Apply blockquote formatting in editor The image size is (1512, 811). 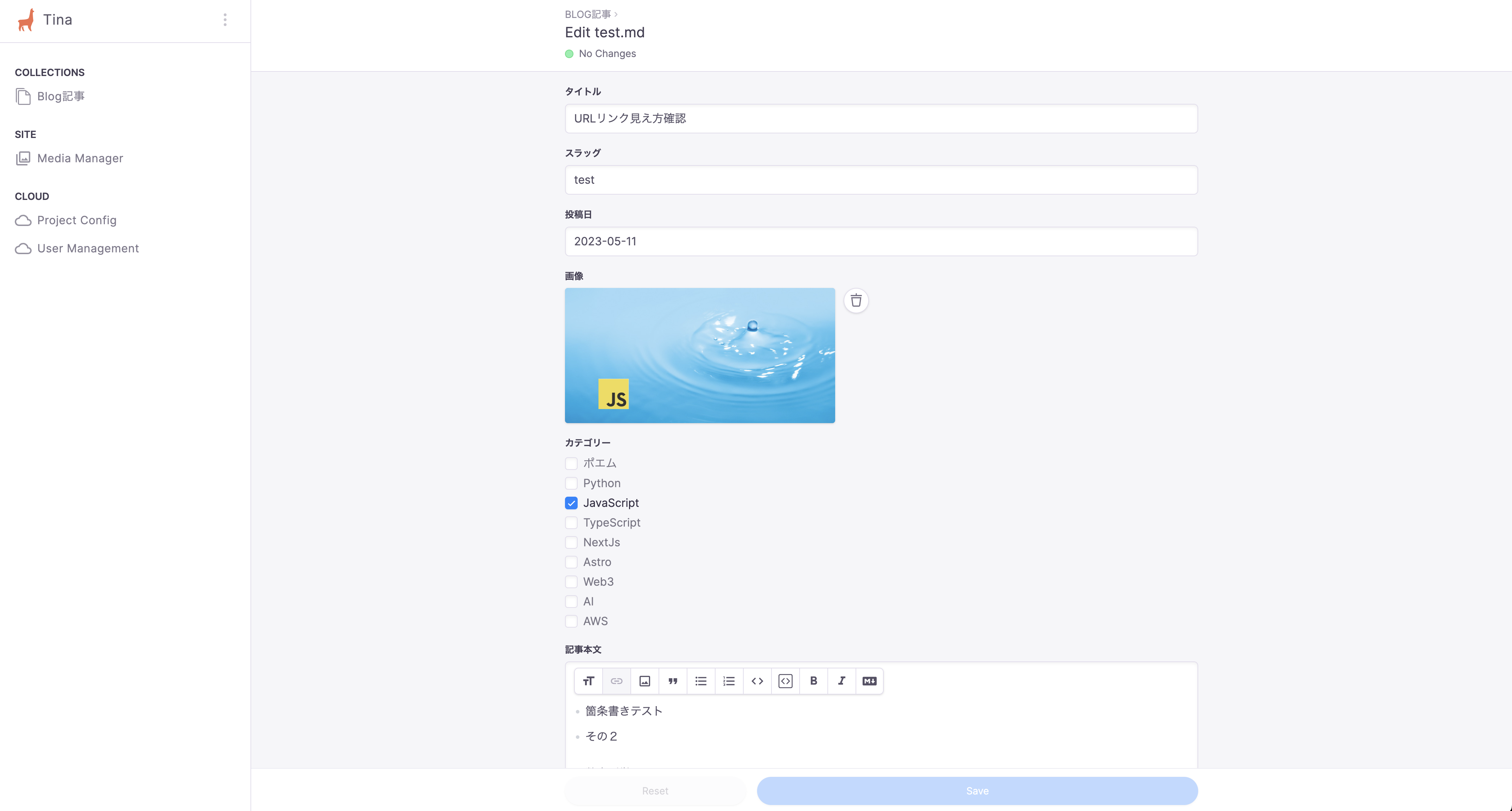tap(673, 681)
